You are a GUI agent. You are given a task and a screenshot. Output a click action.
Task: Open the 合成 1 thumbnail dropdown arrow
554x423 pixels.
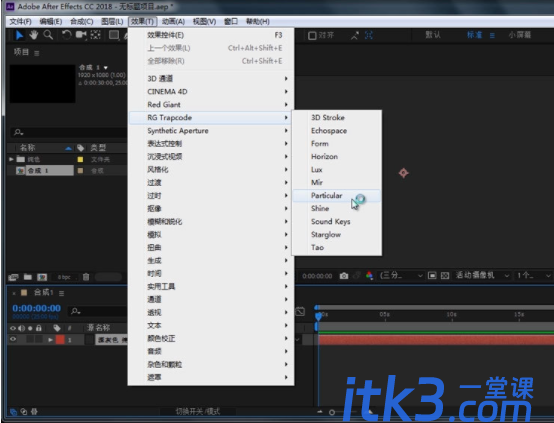coord(106,67)
